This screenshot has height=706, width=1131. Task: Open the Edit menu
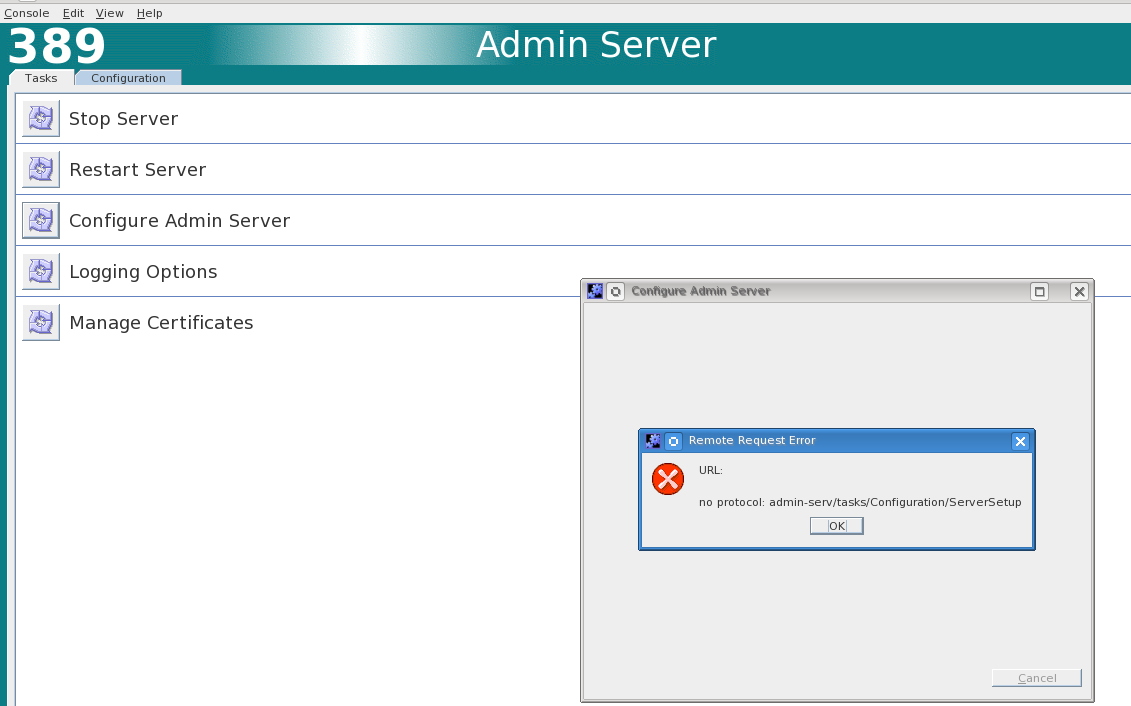click(x=73, y=13)
